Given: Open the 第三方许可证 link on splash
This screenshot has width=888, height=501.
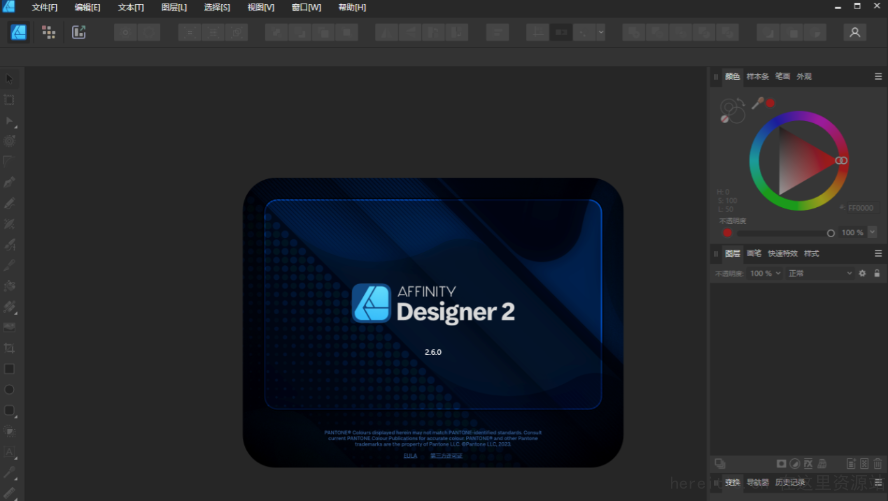Looking at the screenshot, I should tap(446, 456).
